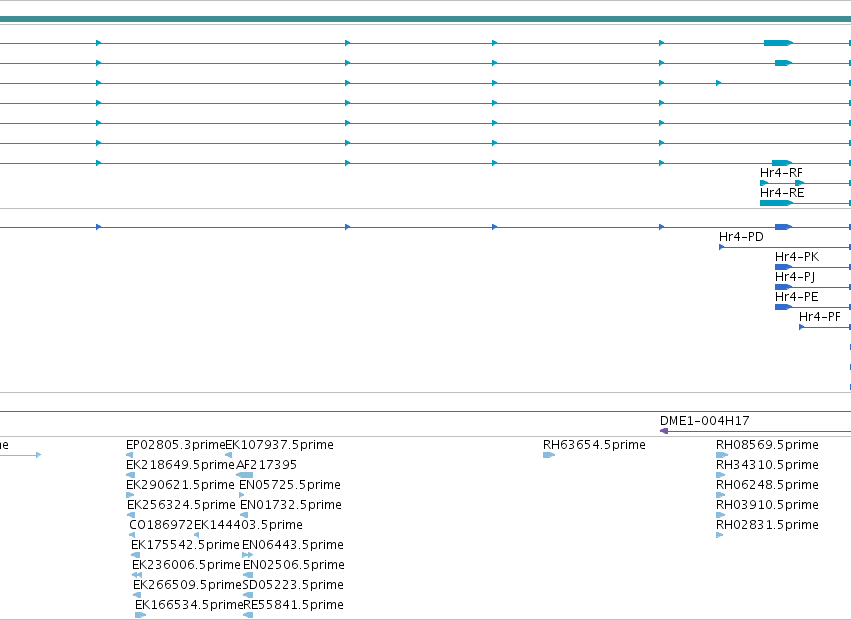Select the Hr4-RE transcript label

tap(782, 193)
